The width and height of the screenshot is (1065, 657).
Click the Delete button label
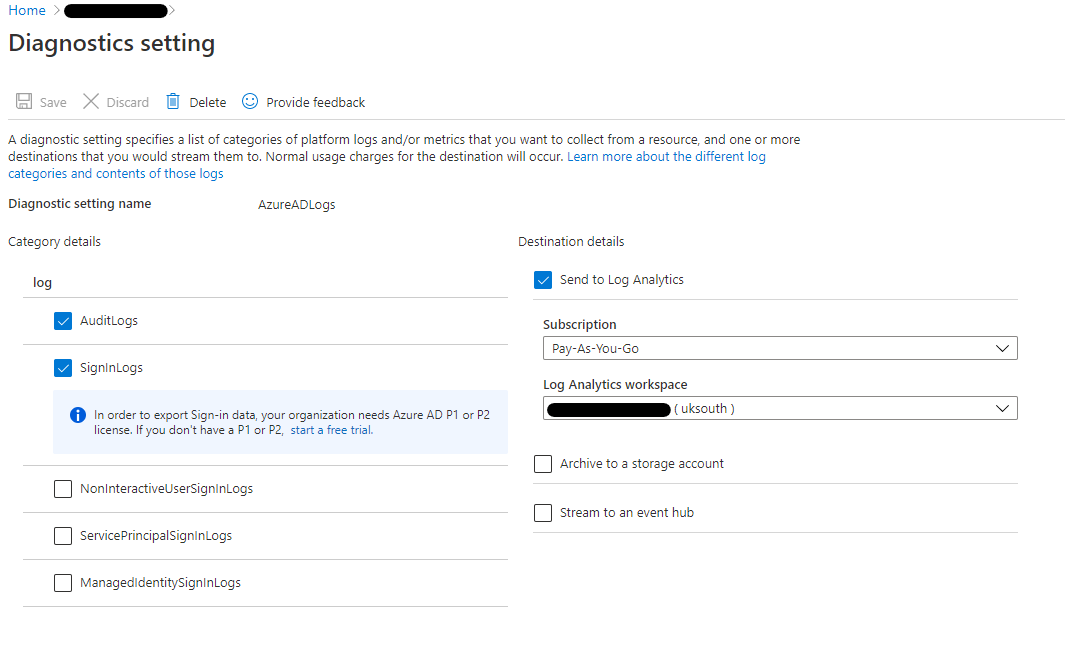(x=208, y=103)
